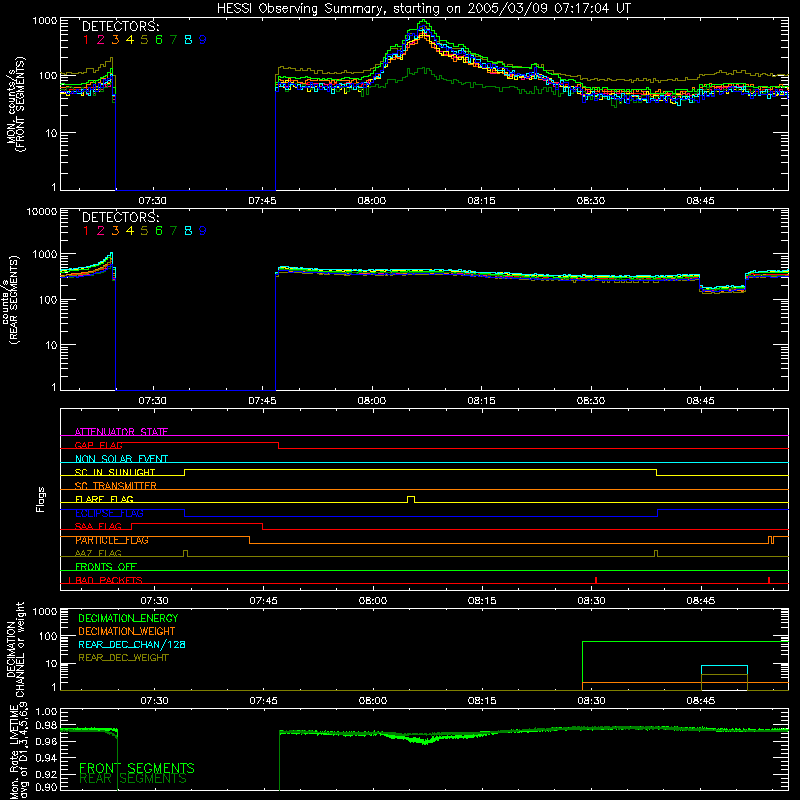
Task: Select detector number 9 in the front segments legend
Action: [x=203, y=40]
